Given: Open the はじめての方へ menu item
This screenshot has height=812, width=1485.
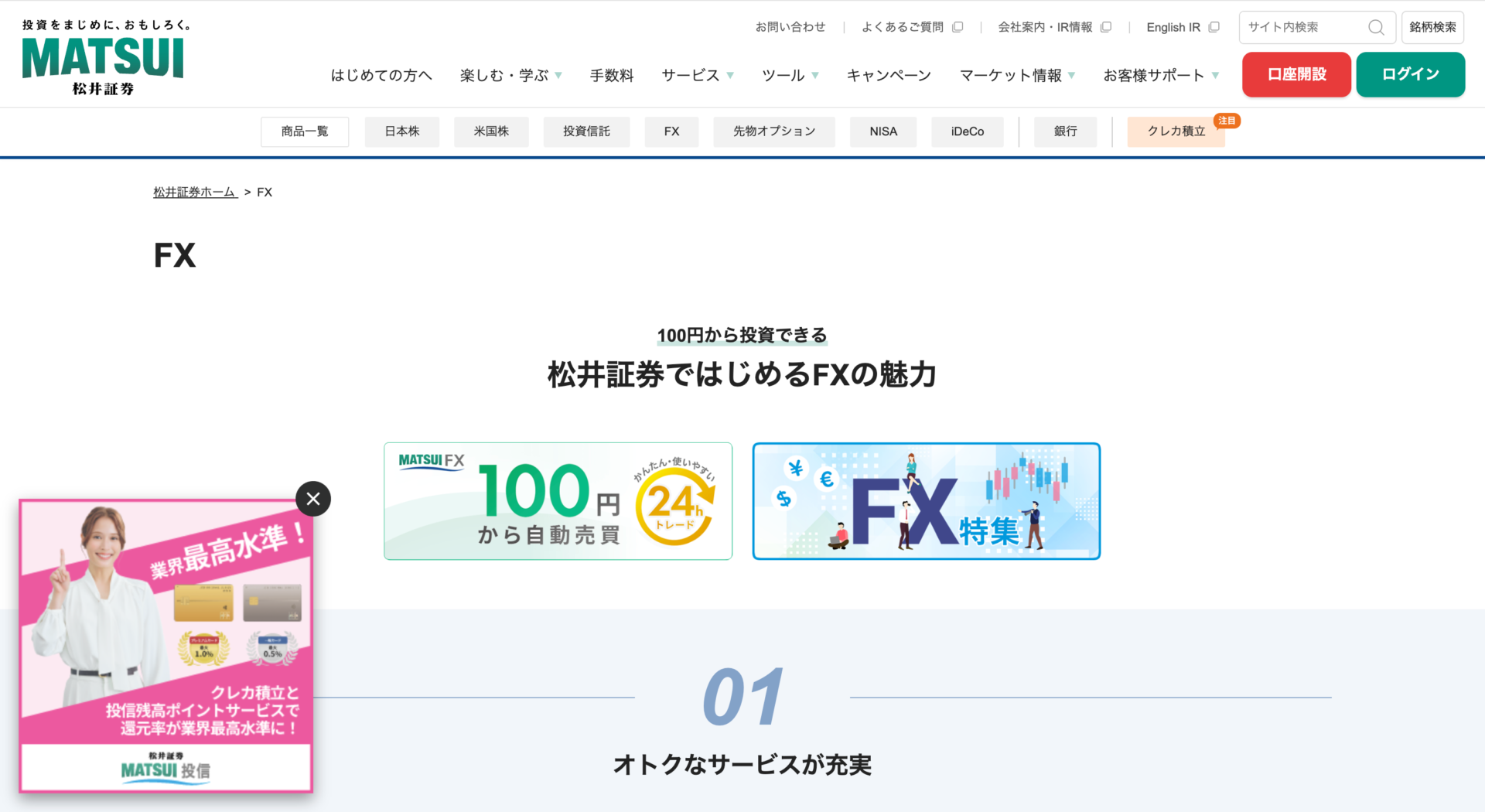Looking at the screenshot, I should coord(381,75).
